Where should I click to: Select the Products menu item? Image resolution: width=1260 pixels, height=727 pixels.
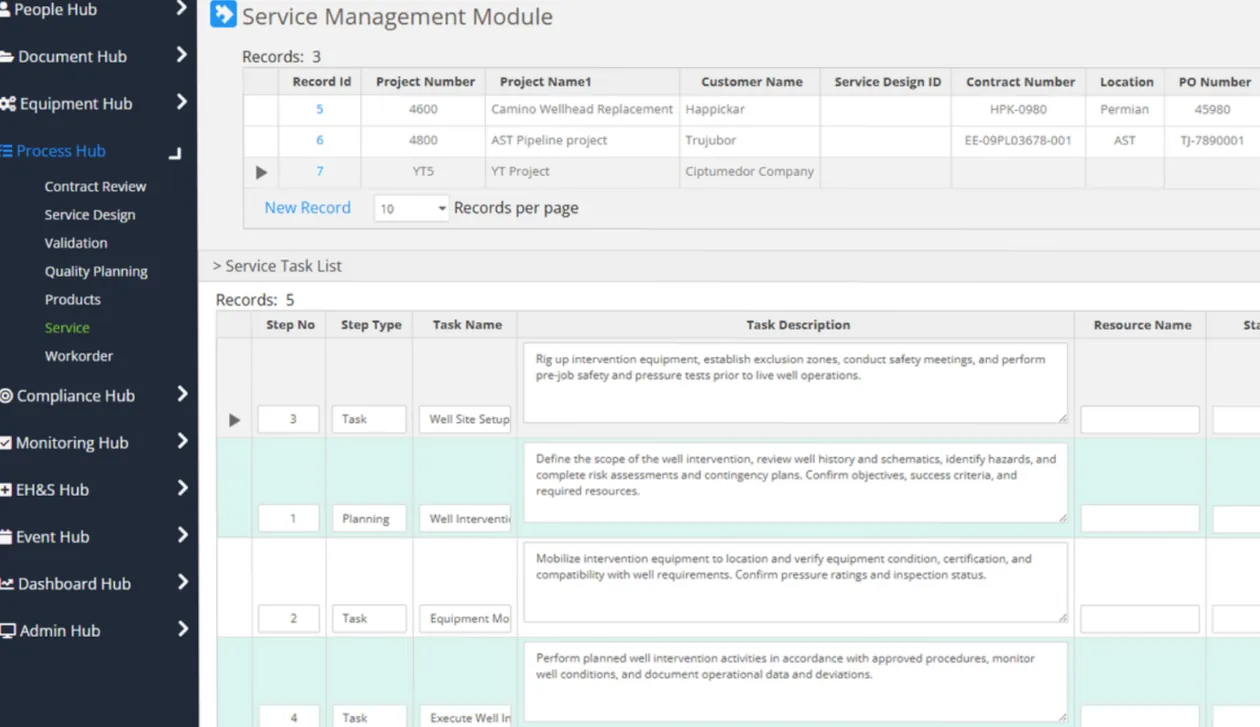(x=73, y=299)
